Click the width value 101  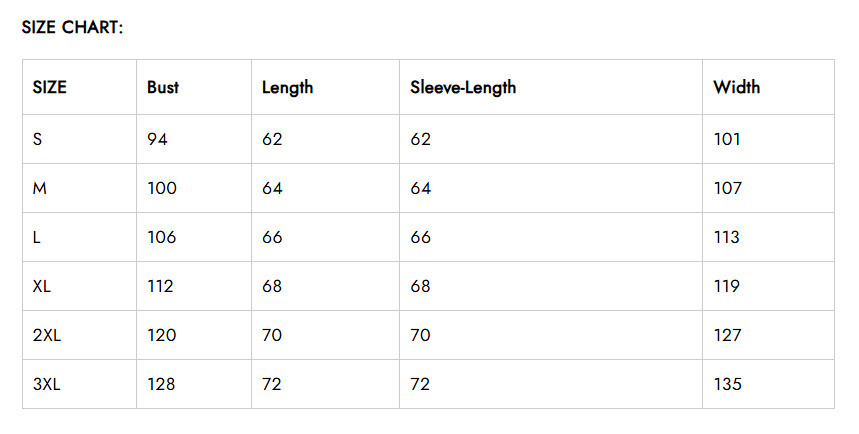(x=727, y=139)
